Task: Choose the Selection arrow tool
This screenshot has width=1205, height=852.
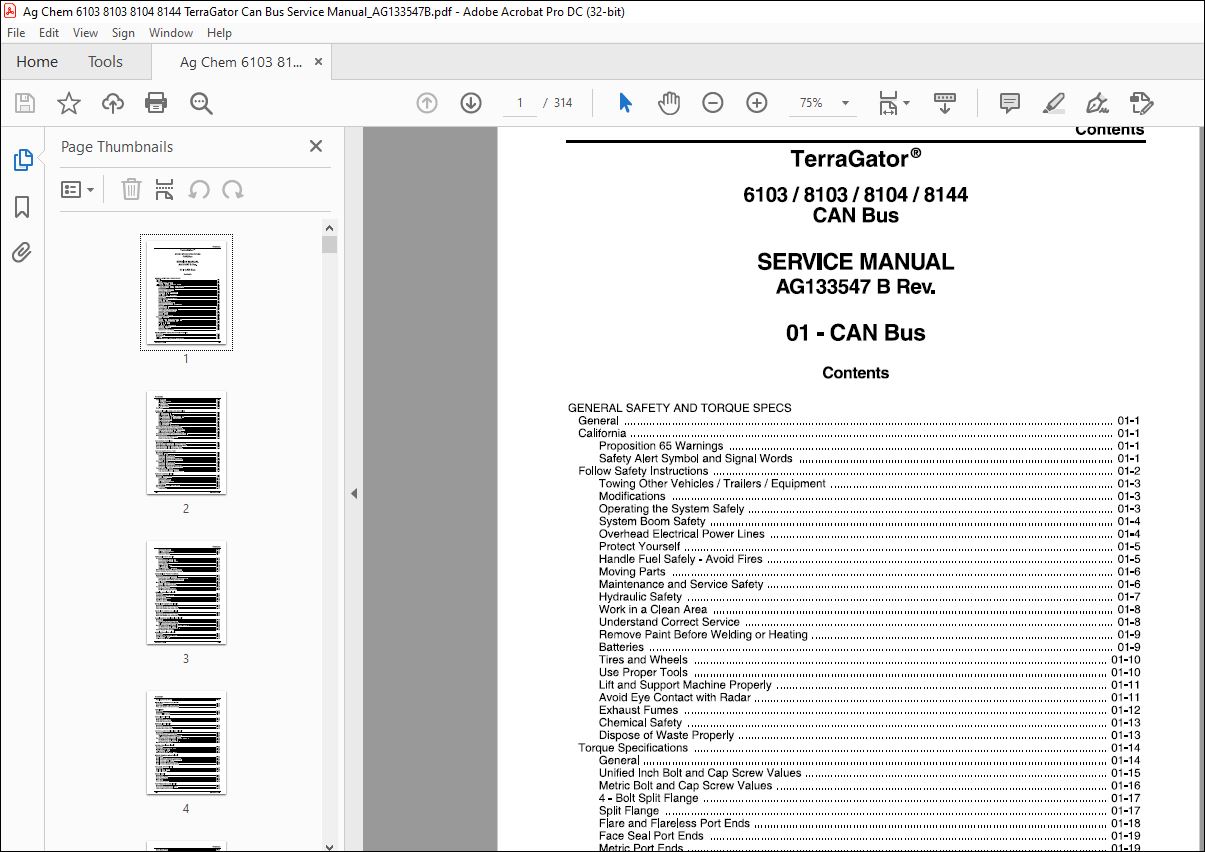Action: coord(625,103)
